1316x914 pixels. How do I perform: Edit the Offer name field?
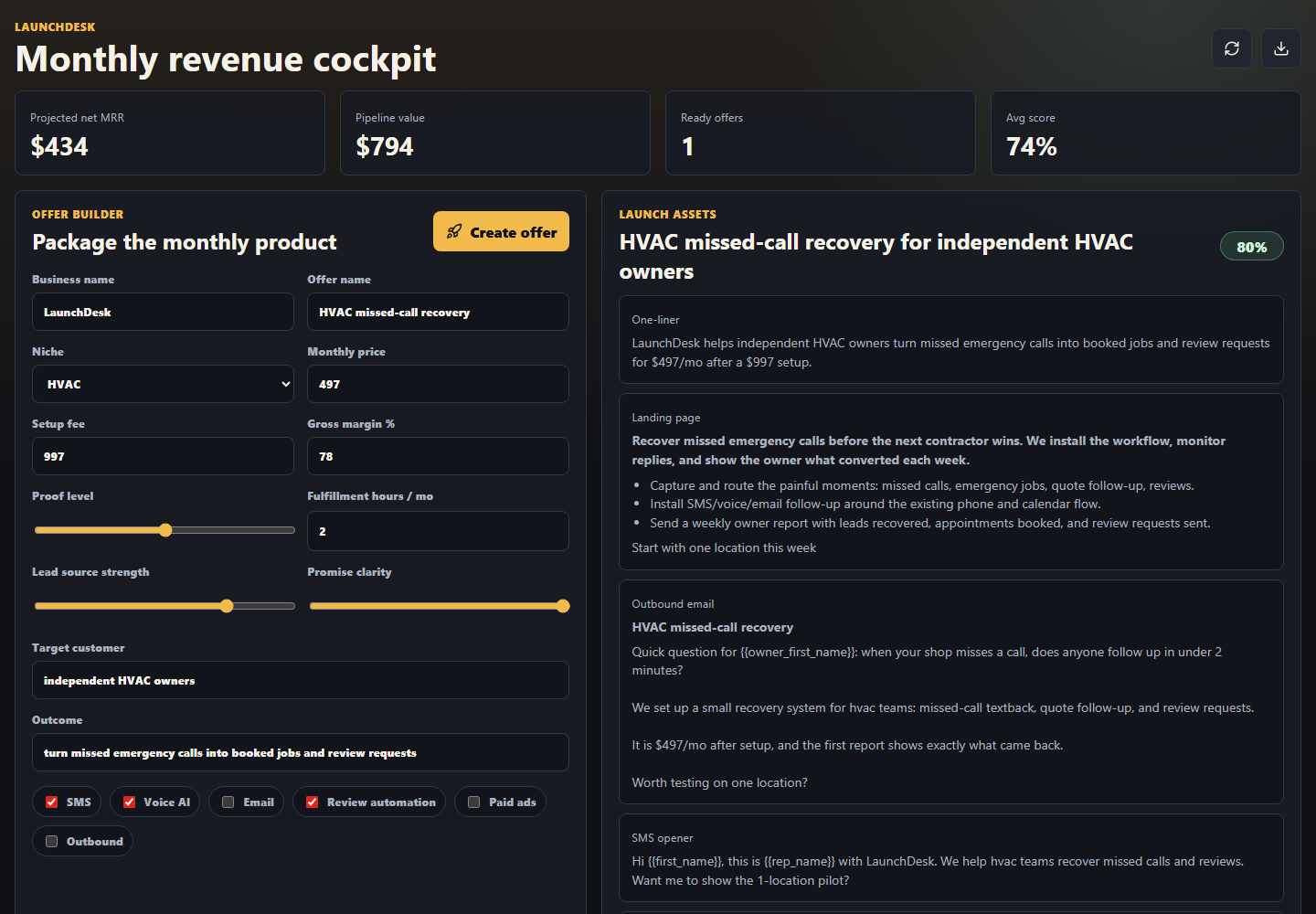click(x=439, y=312)
